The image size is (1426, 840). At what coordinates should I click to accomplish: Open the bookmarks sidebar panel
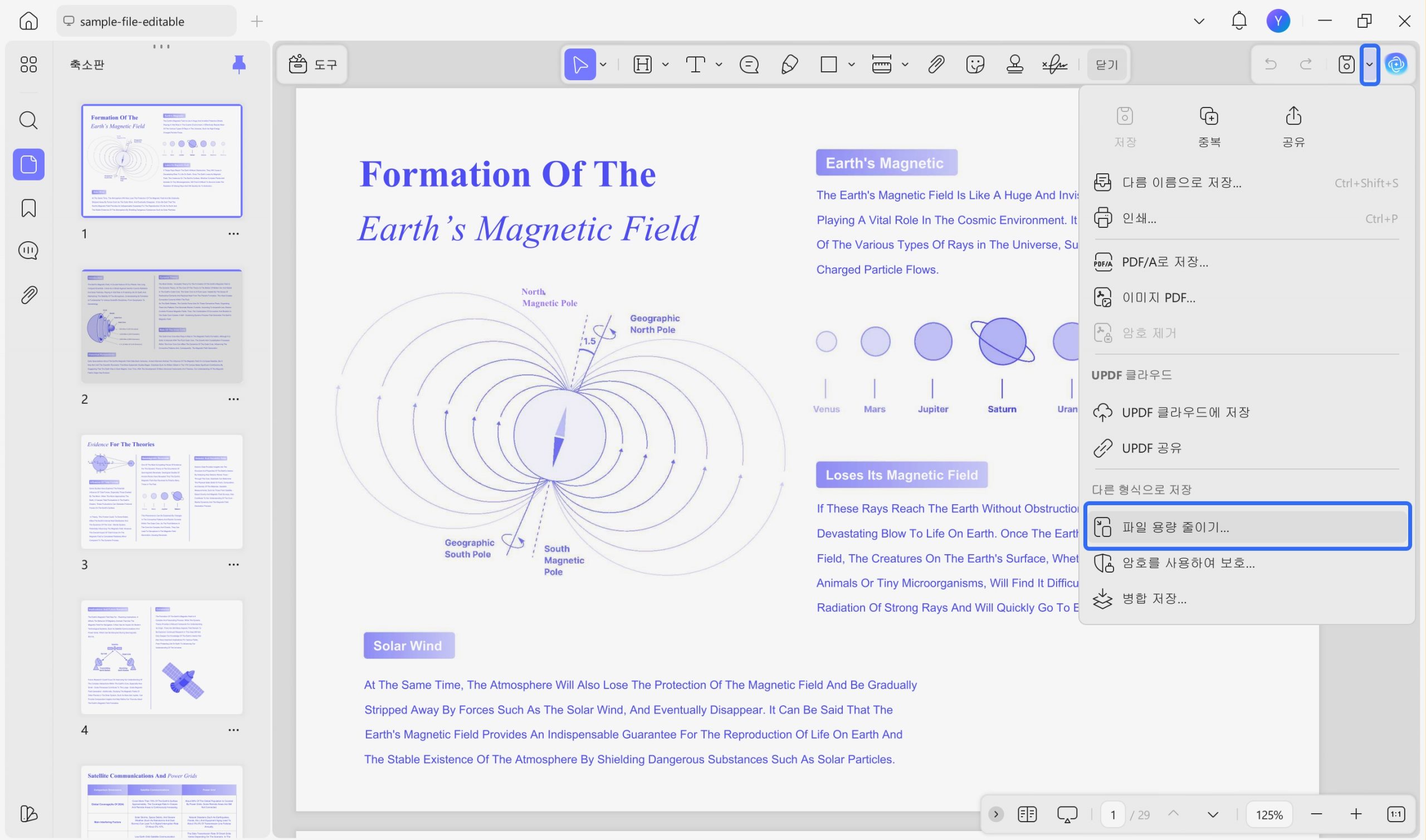[28, 208]
